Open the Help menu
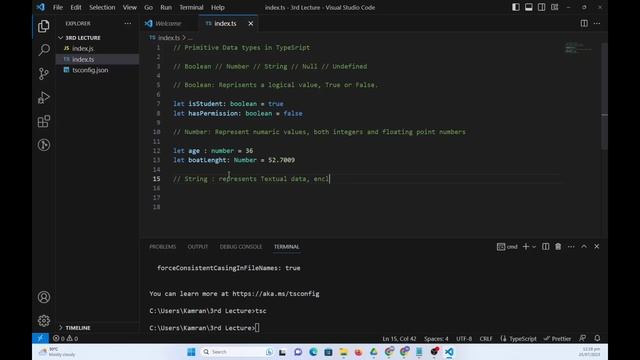The image size is (640, 360). point(218,7)
